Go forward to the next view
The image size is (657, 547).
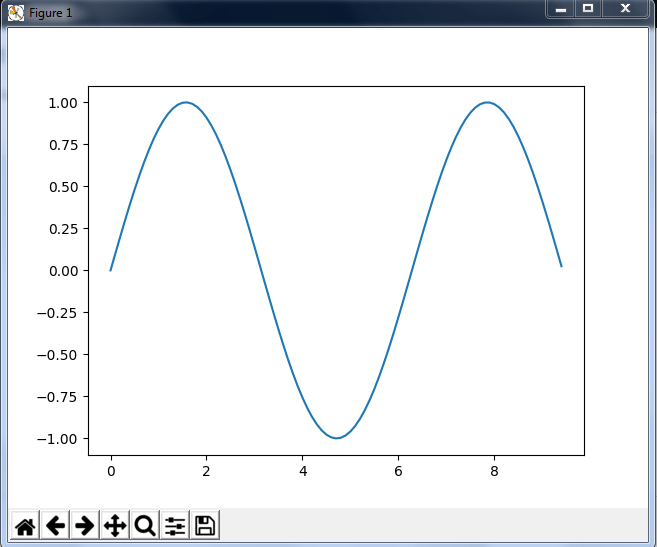coord(85,525)
